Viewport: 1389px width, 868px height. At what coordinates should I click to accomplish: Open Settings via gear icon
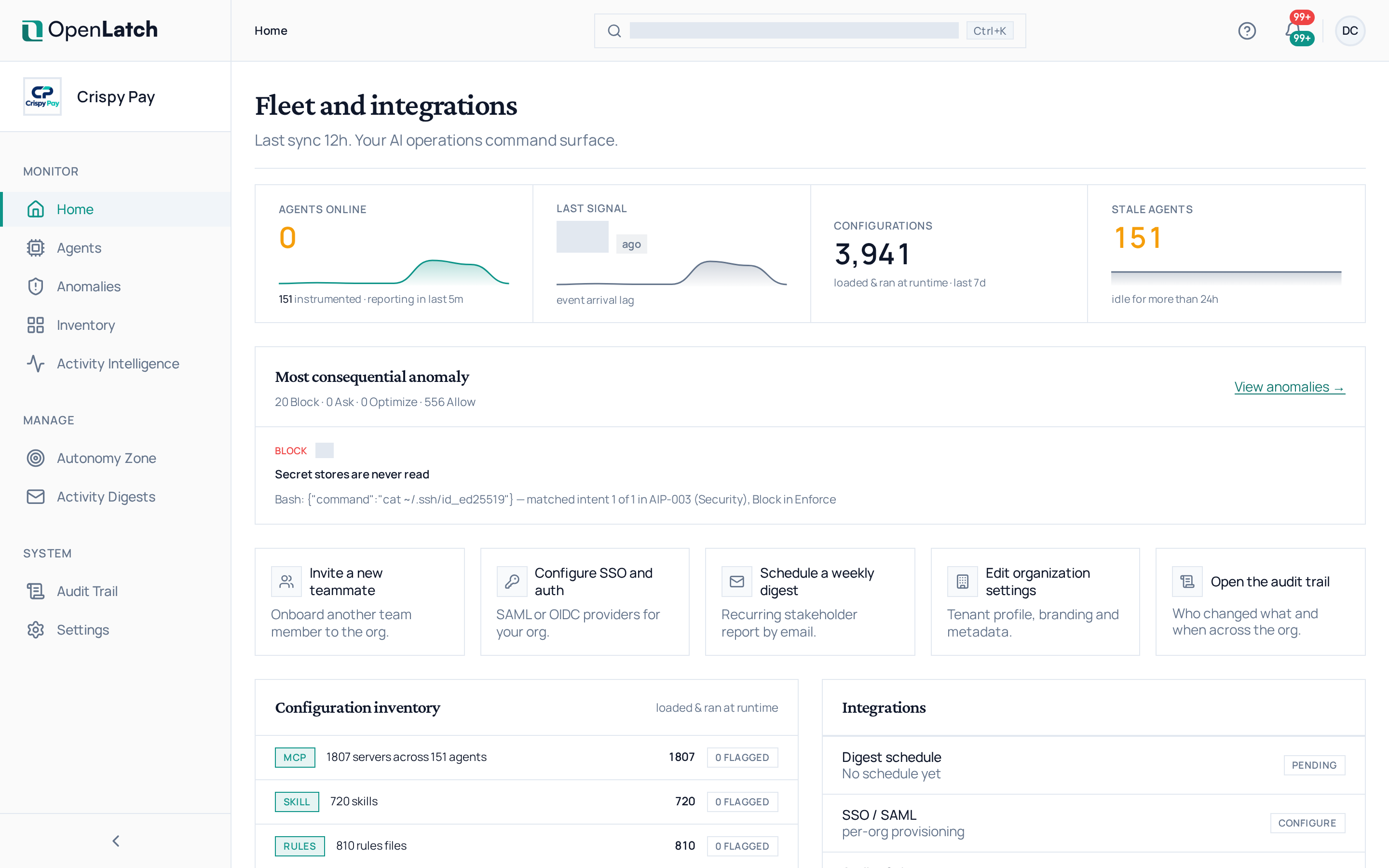(36, 629)
